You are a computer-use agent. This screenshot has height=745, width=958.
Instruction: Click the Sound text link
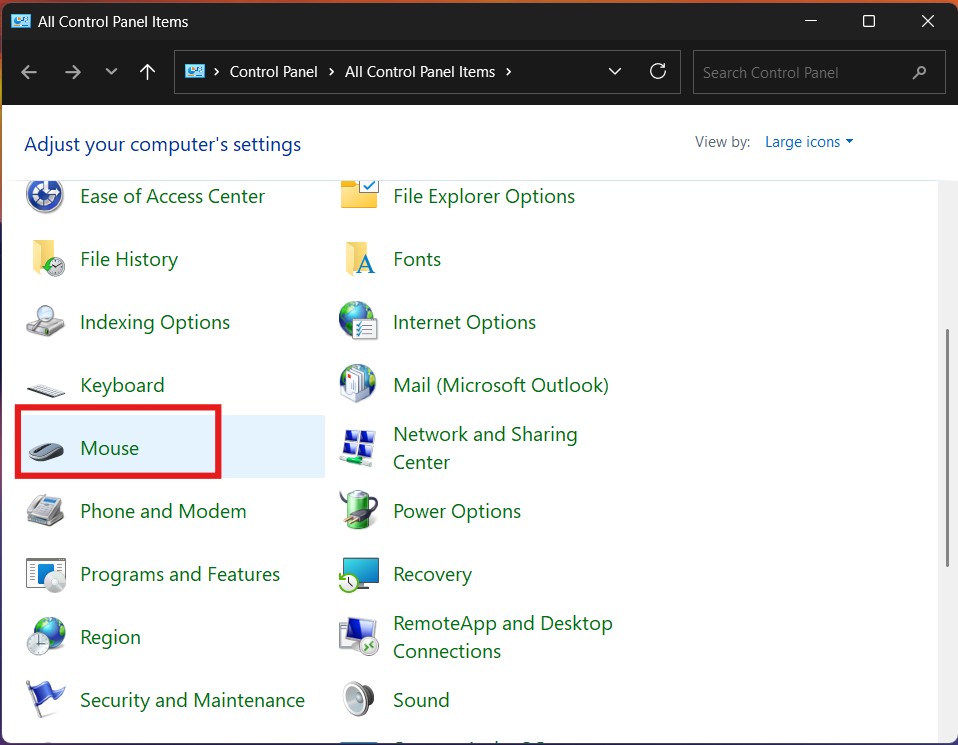421,700
